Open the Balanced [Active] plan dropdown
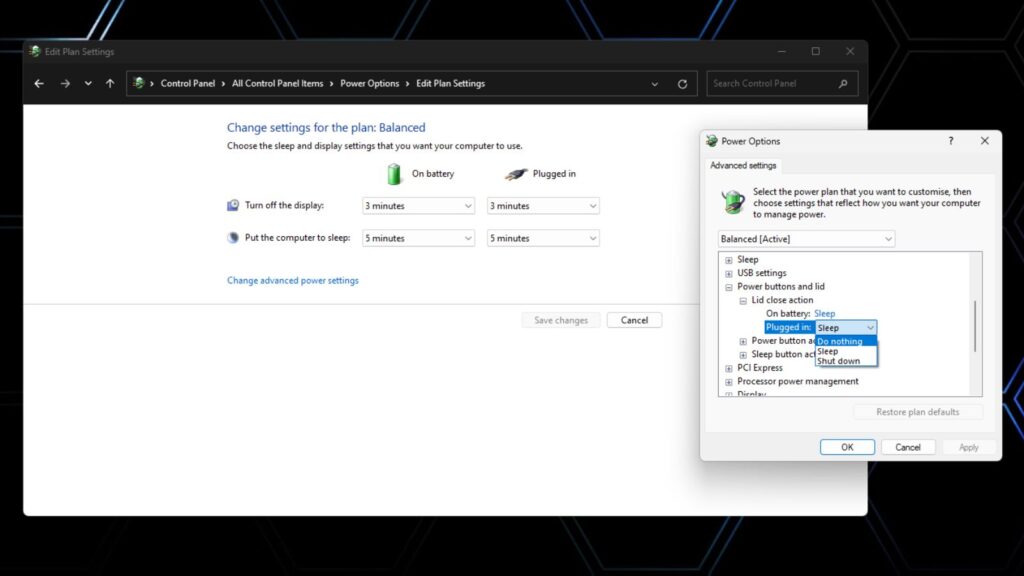The height and width of the screenshot is (576, 1024). point(806,239)
